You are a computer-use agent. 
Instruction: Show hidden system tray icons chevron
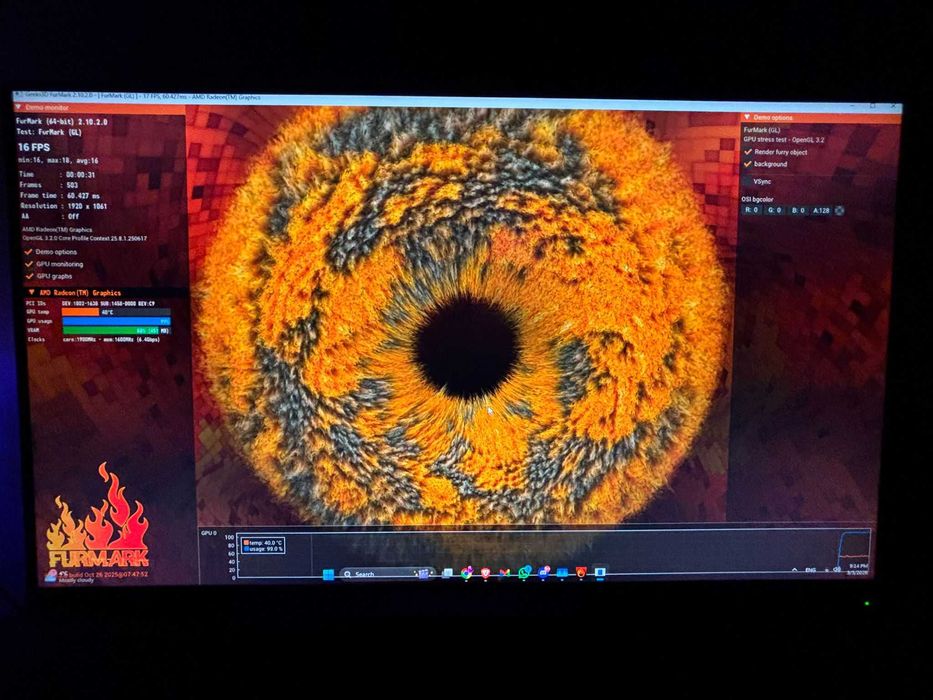794,570
